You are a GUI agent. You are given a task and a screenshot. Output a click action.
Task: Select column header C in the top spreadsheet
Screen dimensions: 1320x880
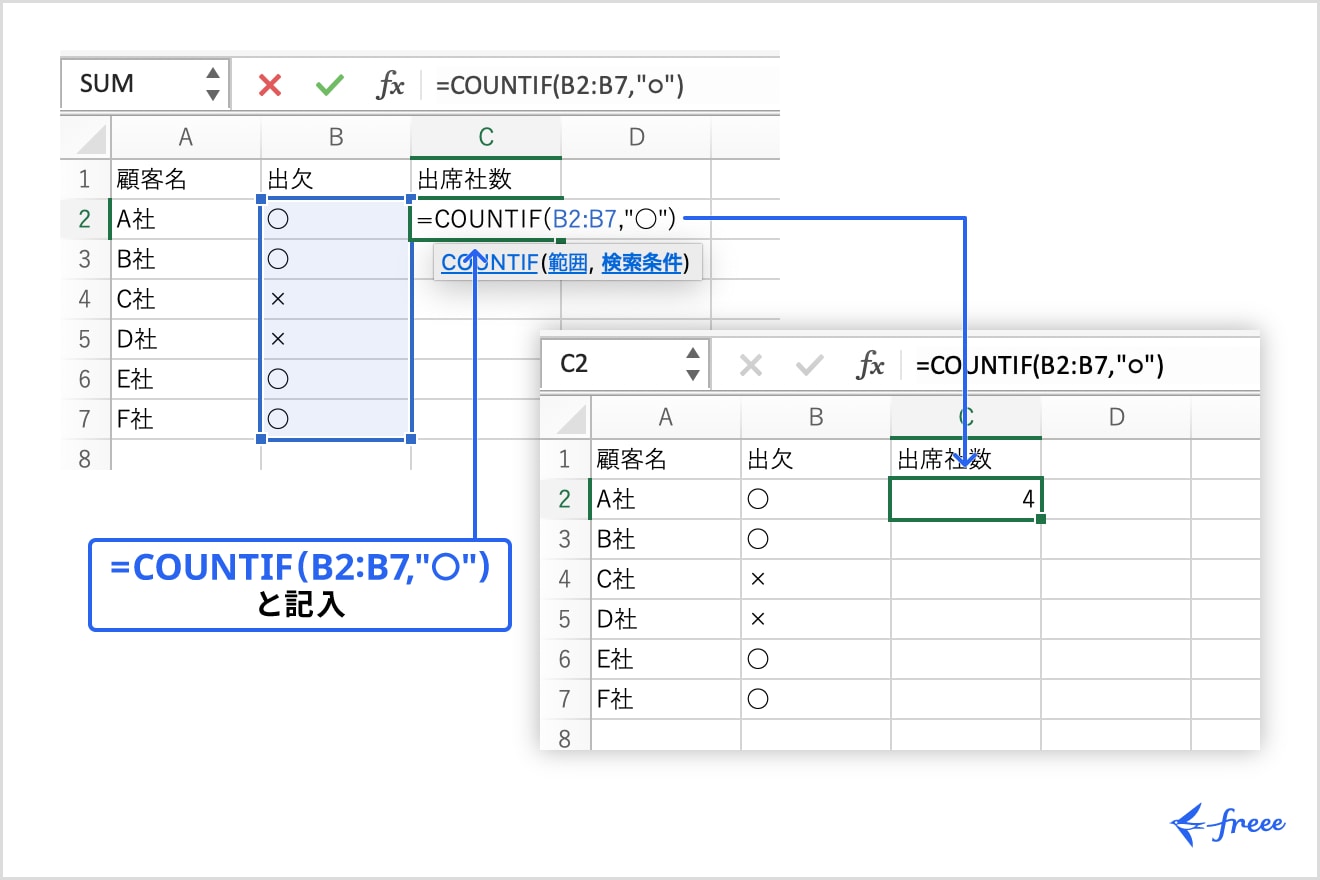point(486,137)
